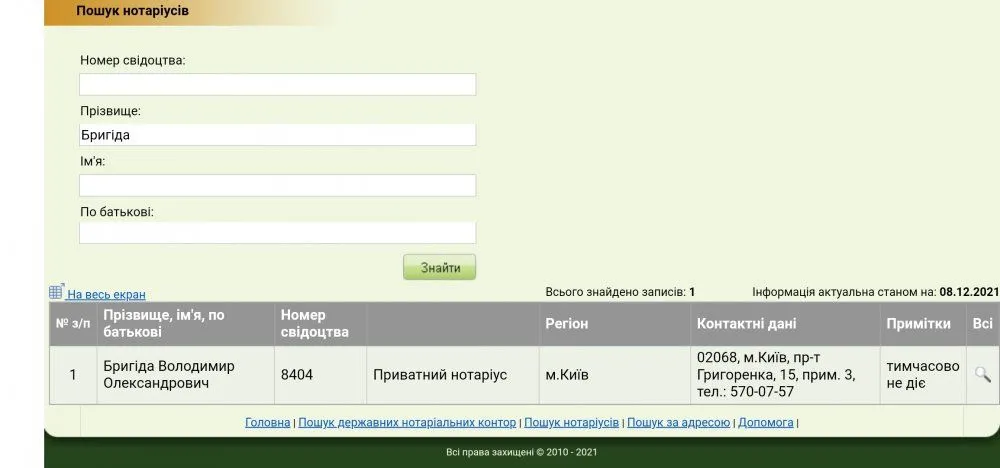Select the 'Пошук нотаріусів' footer link
1000x468 pixels.
click(571, 423)
